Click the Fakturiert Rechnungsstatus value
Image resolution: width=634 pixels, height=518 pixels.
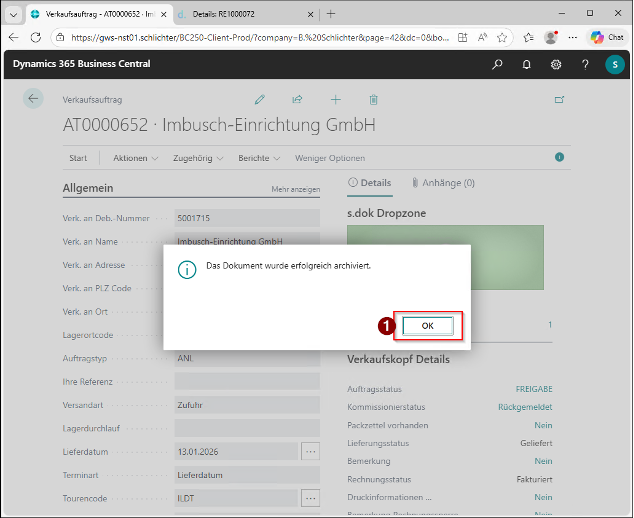point(534,480)
